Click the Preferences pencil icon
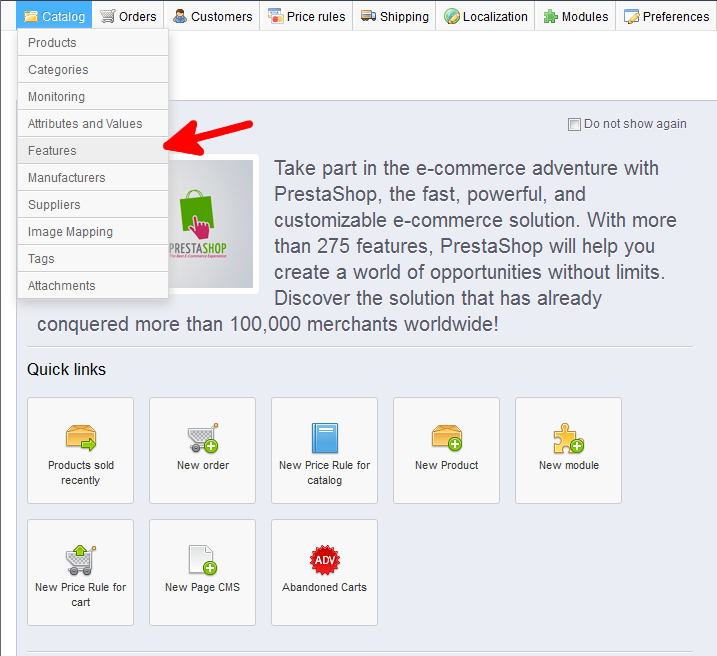This screenshot has height=656, width=717. pos(631,17)
